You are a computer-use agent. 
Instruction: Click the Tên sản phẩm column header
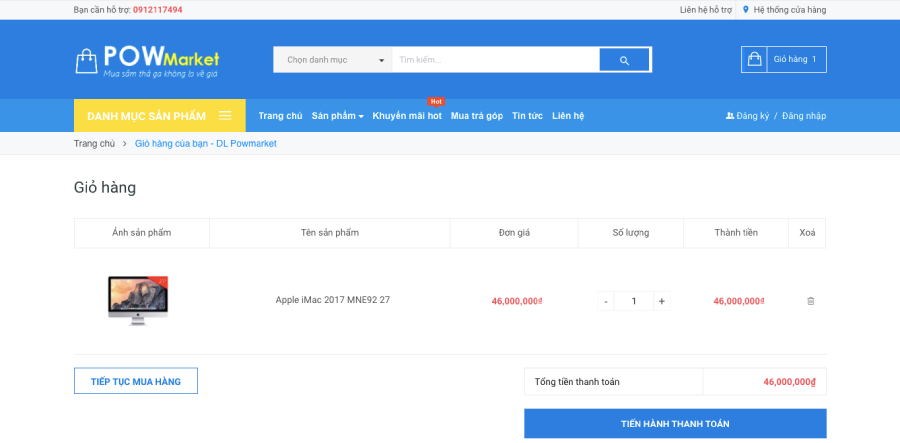click(x=329, y=232)
